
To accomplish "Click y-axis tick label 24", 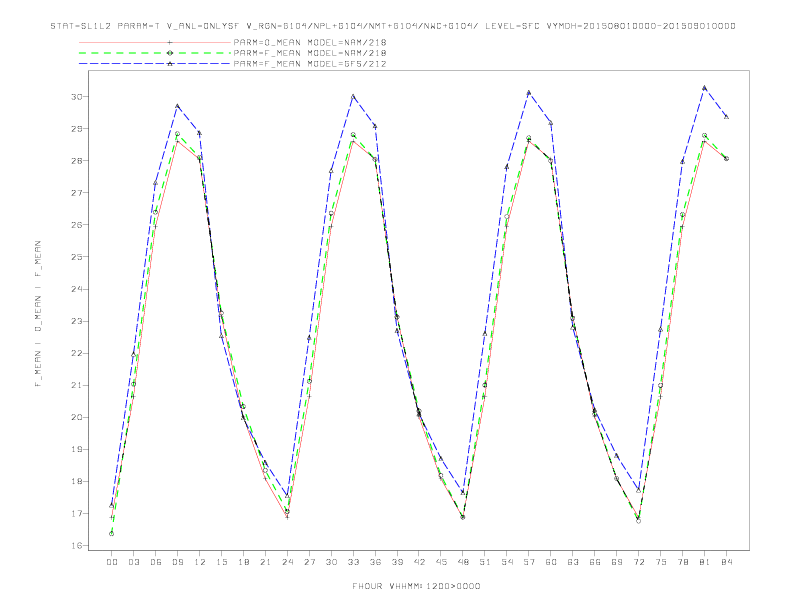I will coord(77,289).
